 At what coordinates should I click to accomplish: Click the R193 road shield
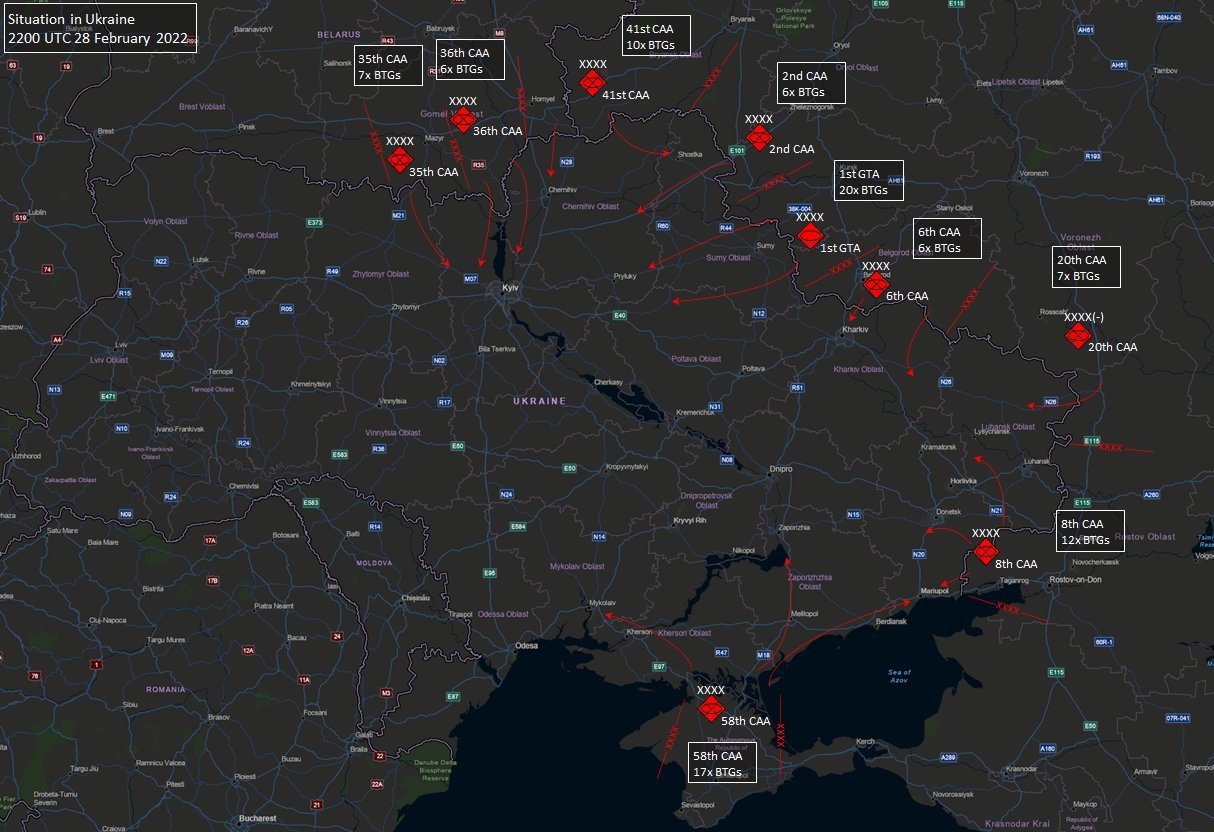(1093, 156)
